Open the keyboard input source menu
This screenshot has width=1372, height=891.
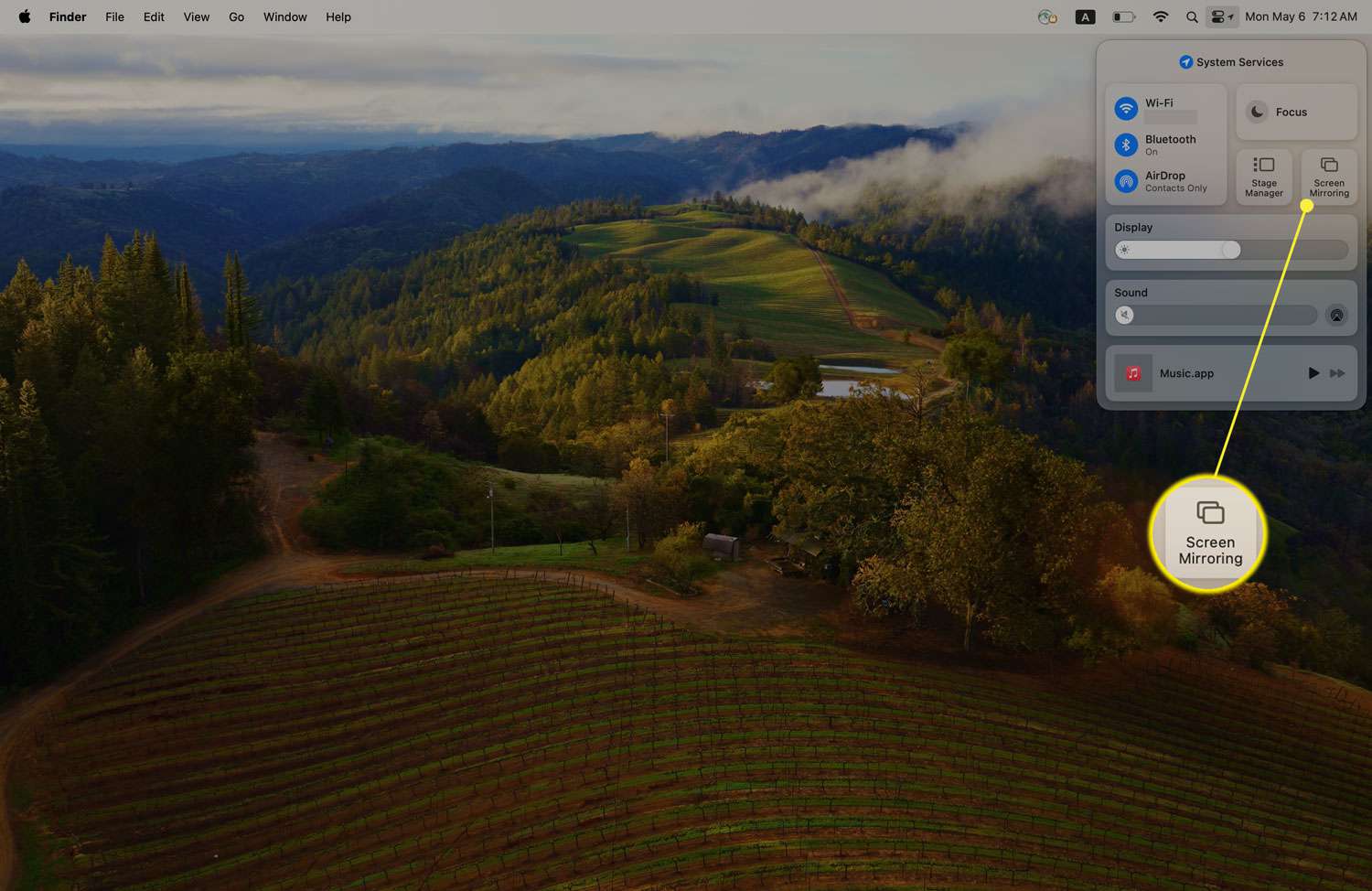[x=1085, y=16]
